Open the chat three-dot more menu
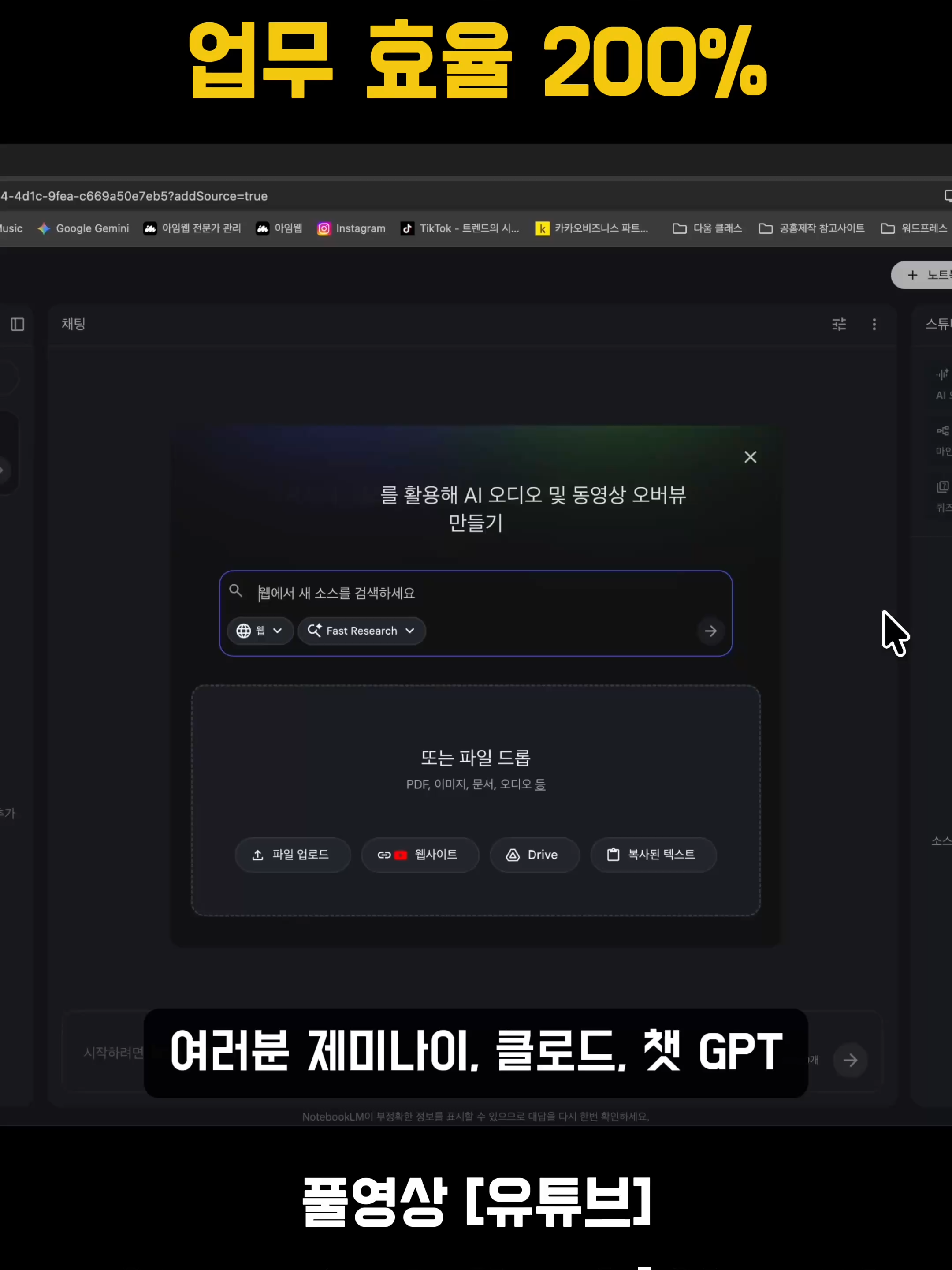Viewport: 952px width, 1270px height. point(874,325)
